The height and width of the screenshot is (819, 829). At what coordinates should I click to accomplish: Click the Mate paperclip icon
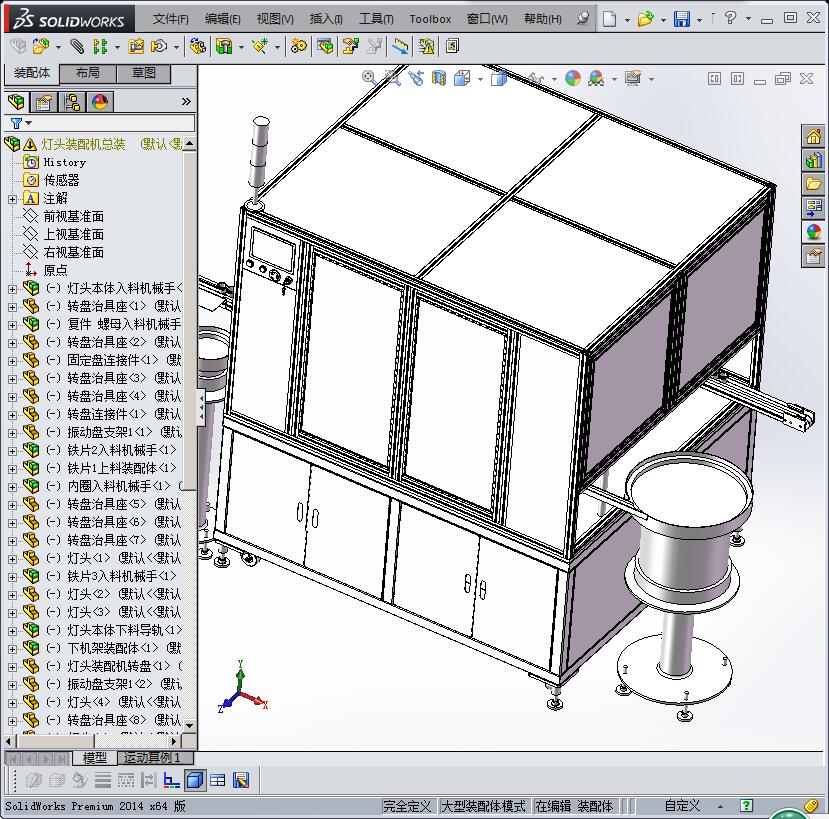[77, 47]
